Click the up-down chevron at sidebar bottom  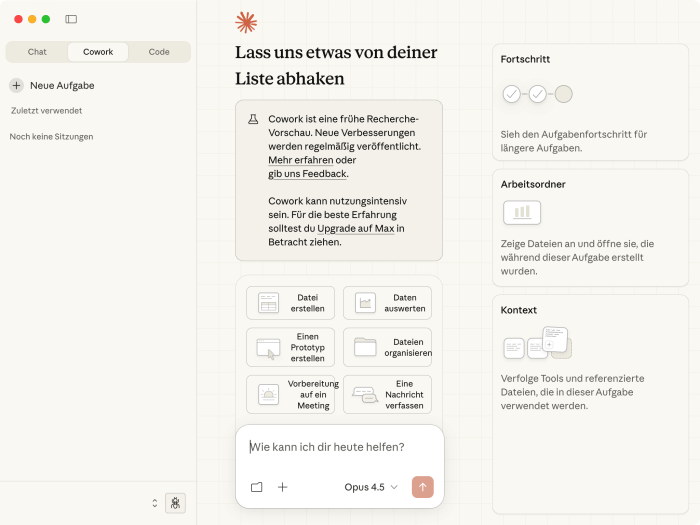point(154,503)
